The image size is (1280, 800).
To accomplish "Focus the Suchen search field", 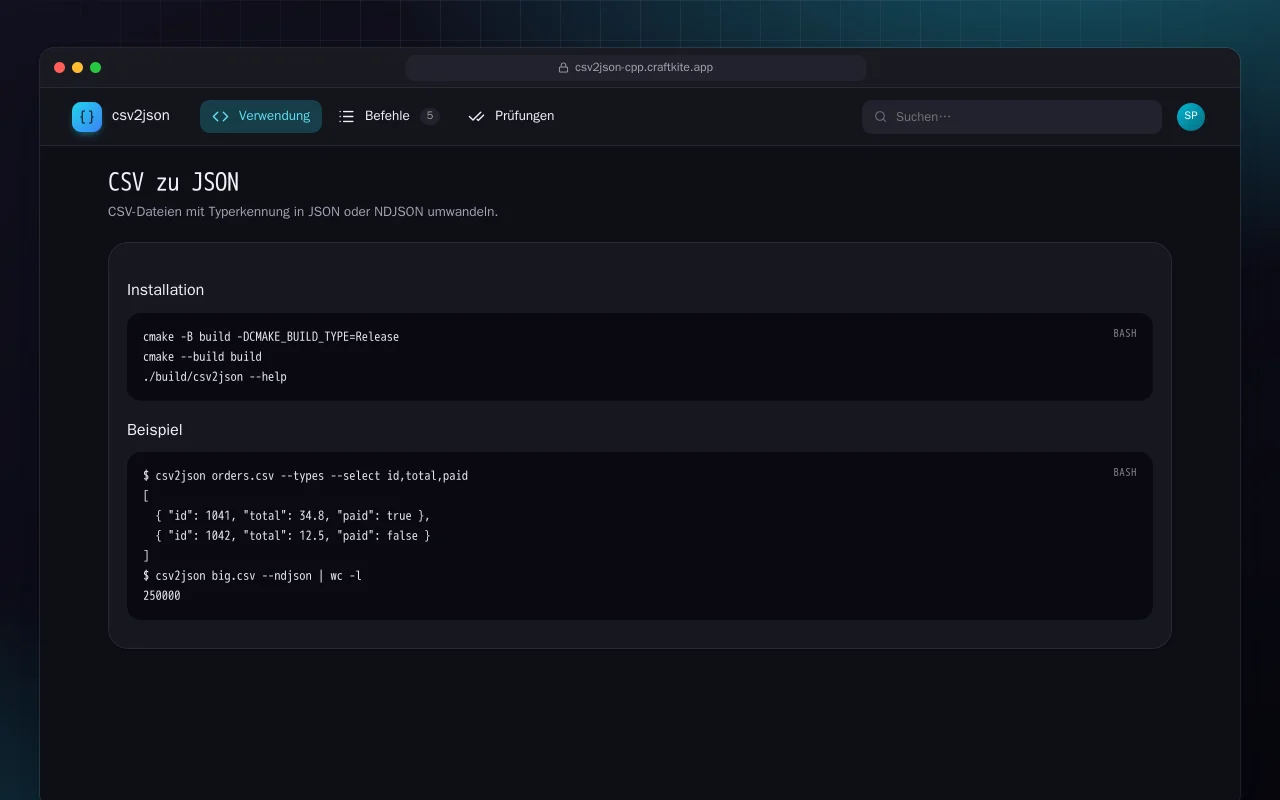I will coord(1012,117).
